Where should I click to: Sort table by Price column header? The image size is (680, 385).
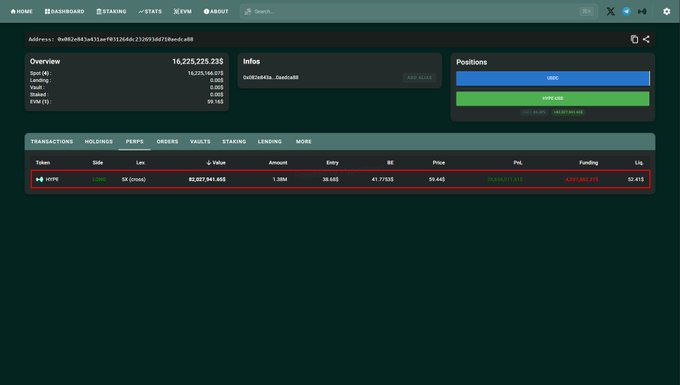(x=438, y=163)
